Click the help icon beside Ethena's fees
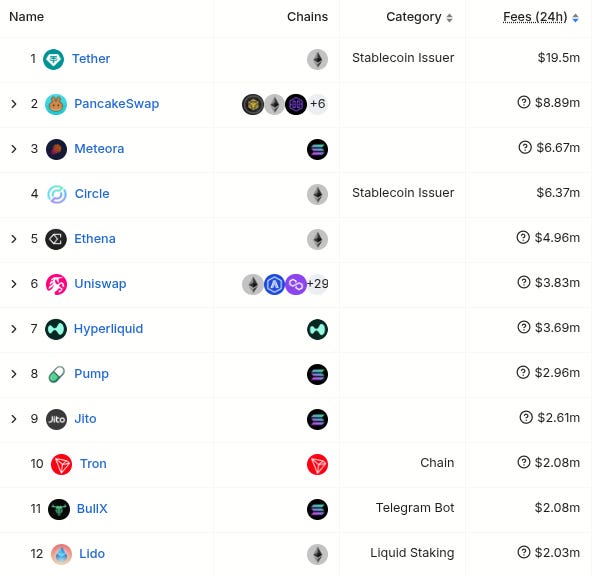Image resolution: width=592 pixels, height=575 pixels. coord(523,237)
